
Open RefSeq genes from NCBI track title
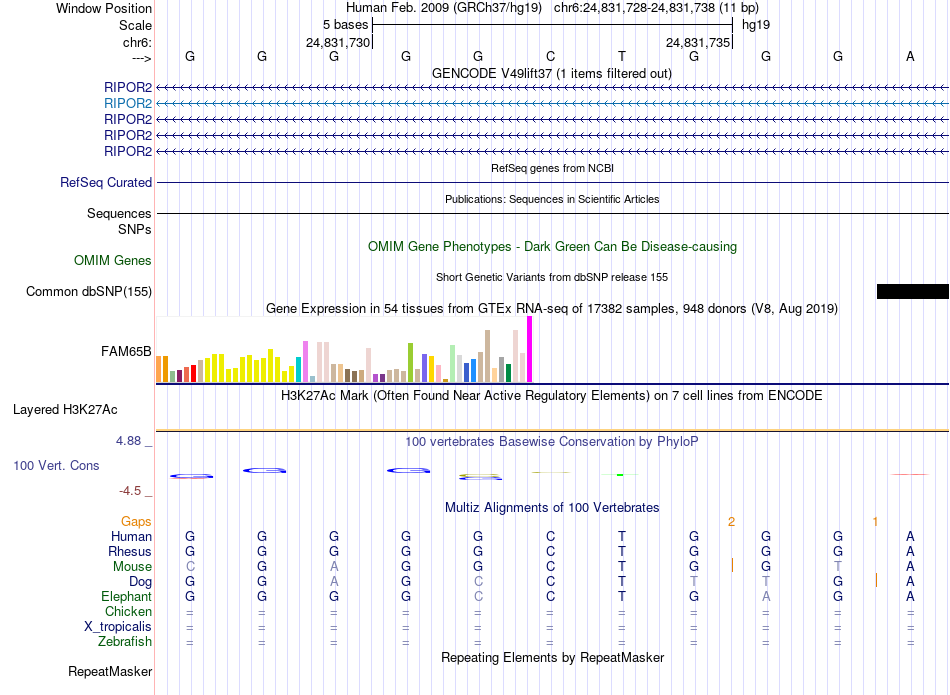coord(552,168)
